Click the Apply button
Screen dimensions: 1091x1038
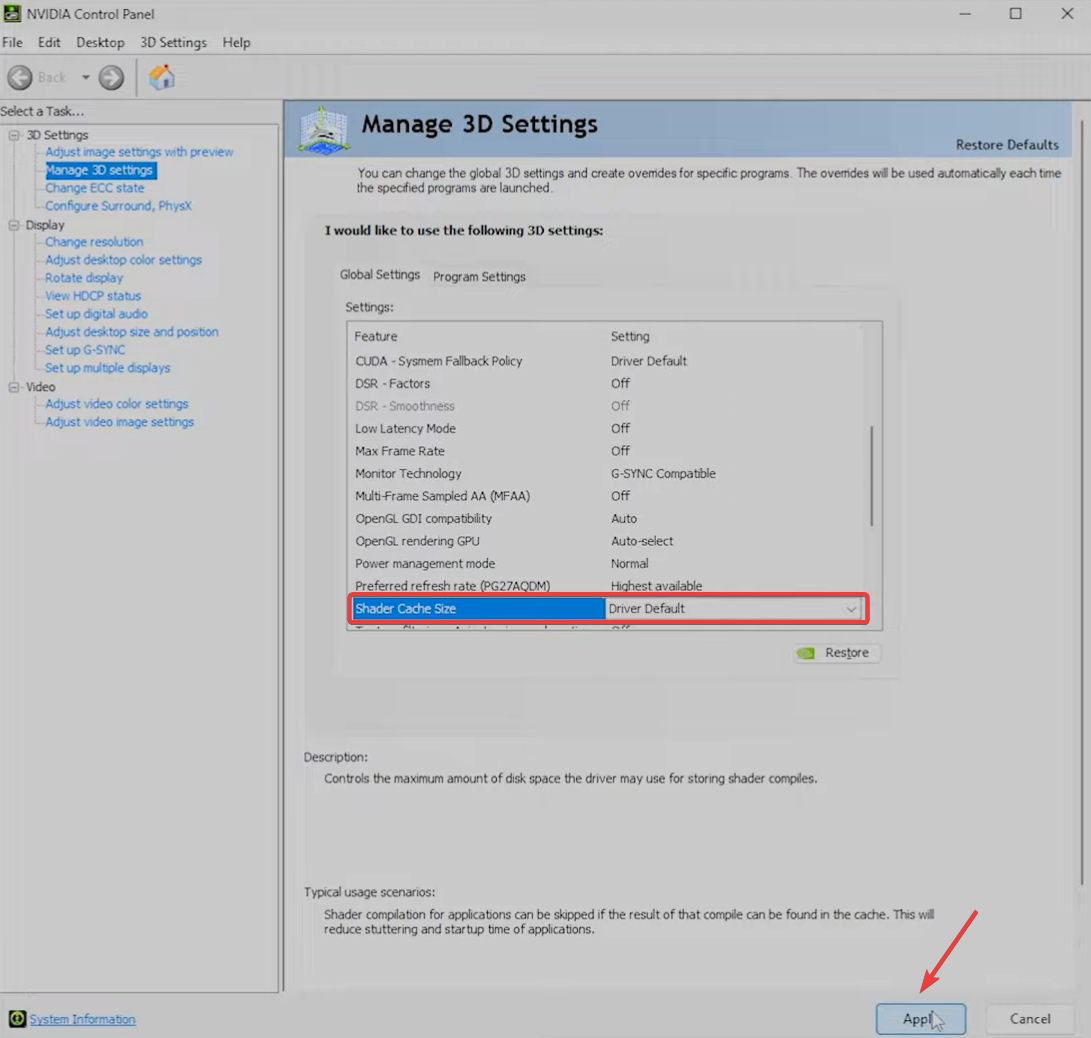919,1018
